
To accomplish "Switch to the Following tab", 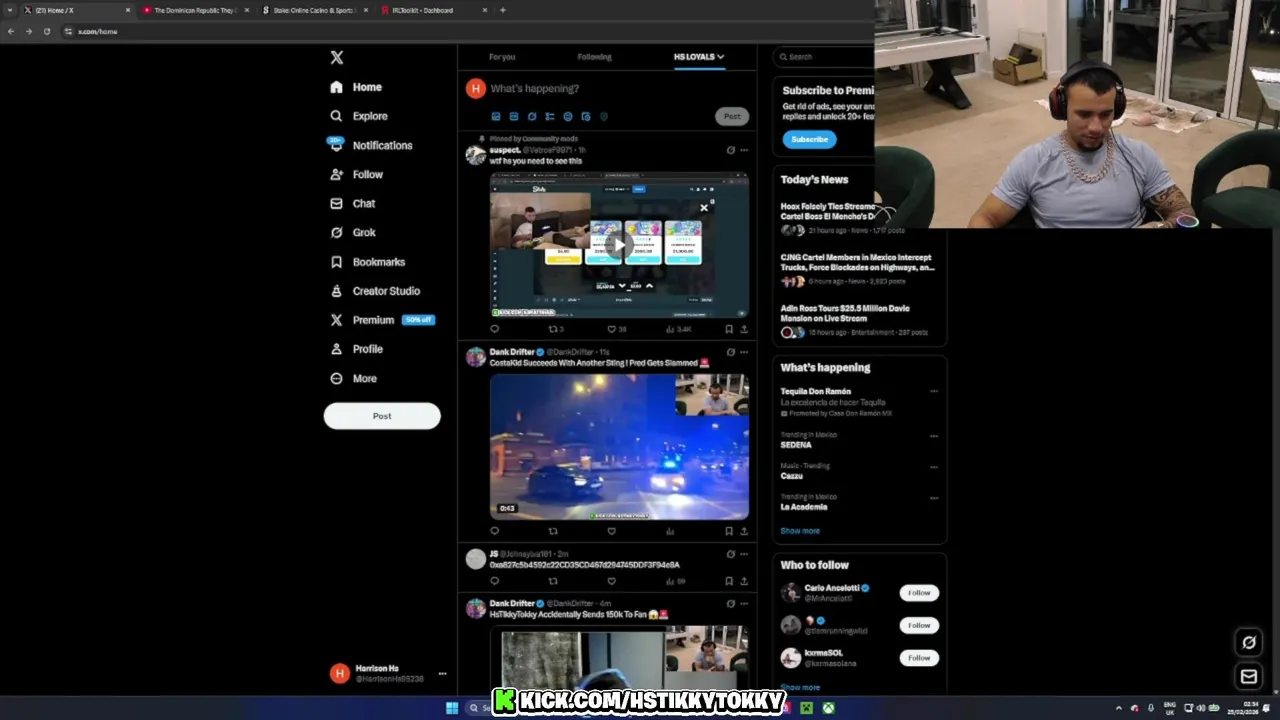I will coord(594,57).
